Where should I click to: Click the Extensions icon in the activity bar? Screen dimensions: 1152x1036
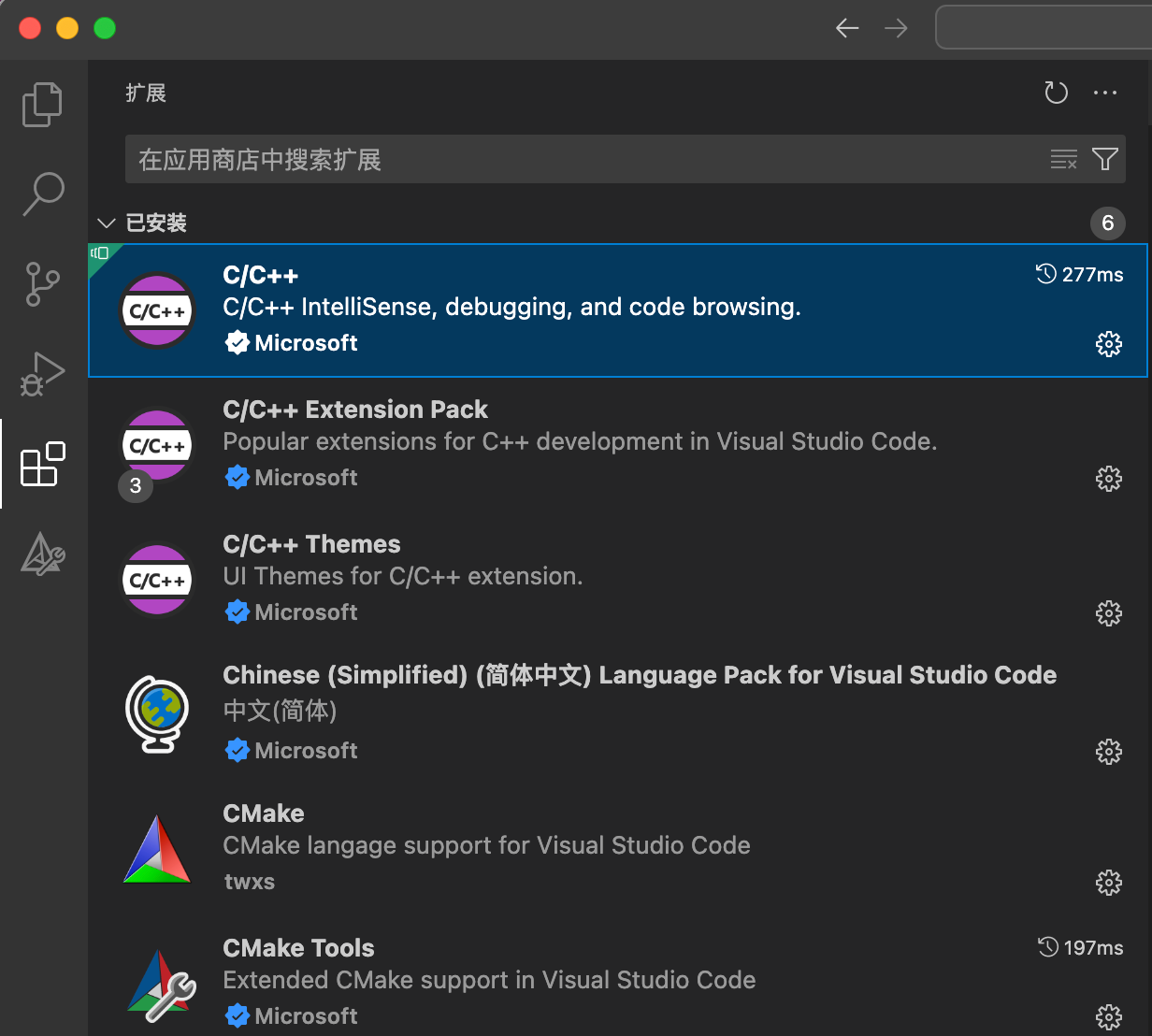tap(42, 463)
